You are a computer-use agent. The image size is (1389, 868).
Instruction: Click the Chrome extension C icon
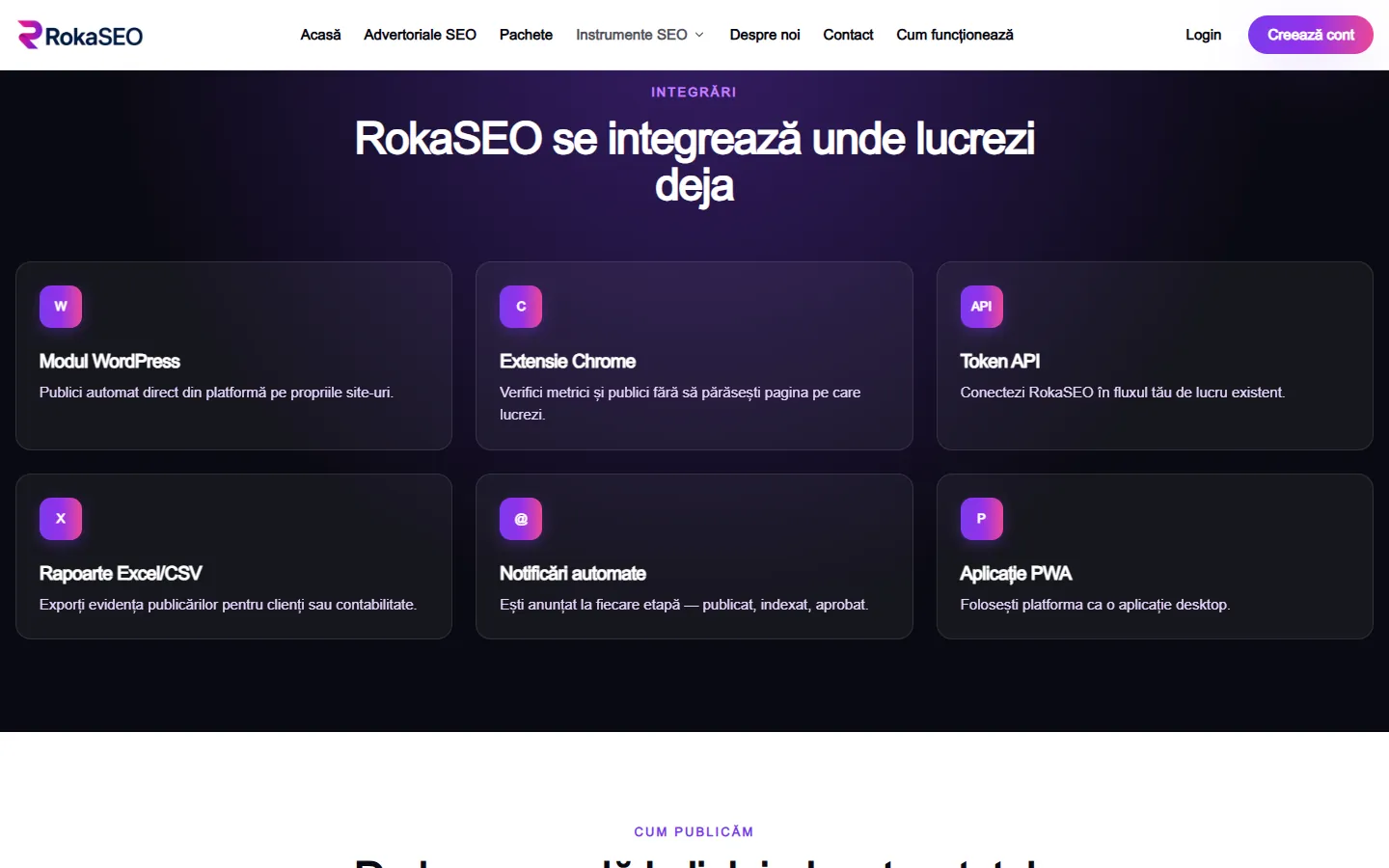pos(521,307)
